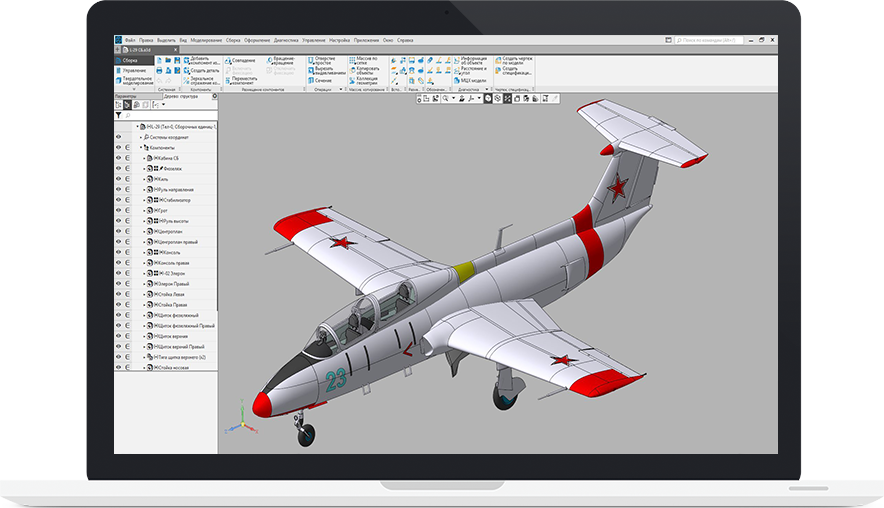
Task: Click Отверстие простое tool
Action: (322, 60)
